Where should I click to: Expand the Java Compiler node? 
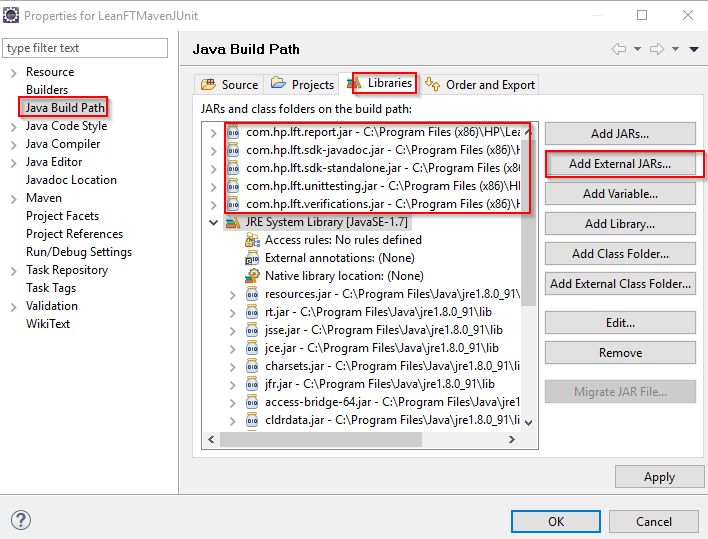[14, 145]
